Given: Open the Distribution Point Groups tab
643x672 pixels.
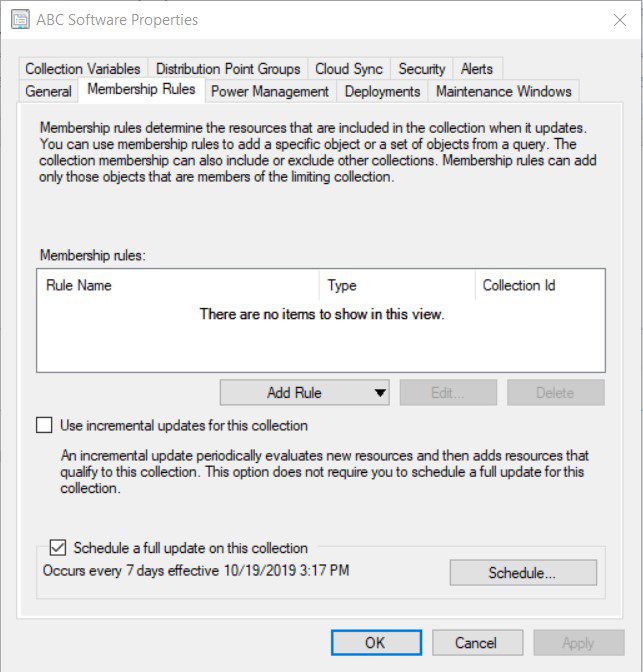Looking at the screenshot, I should coord(228,69).
